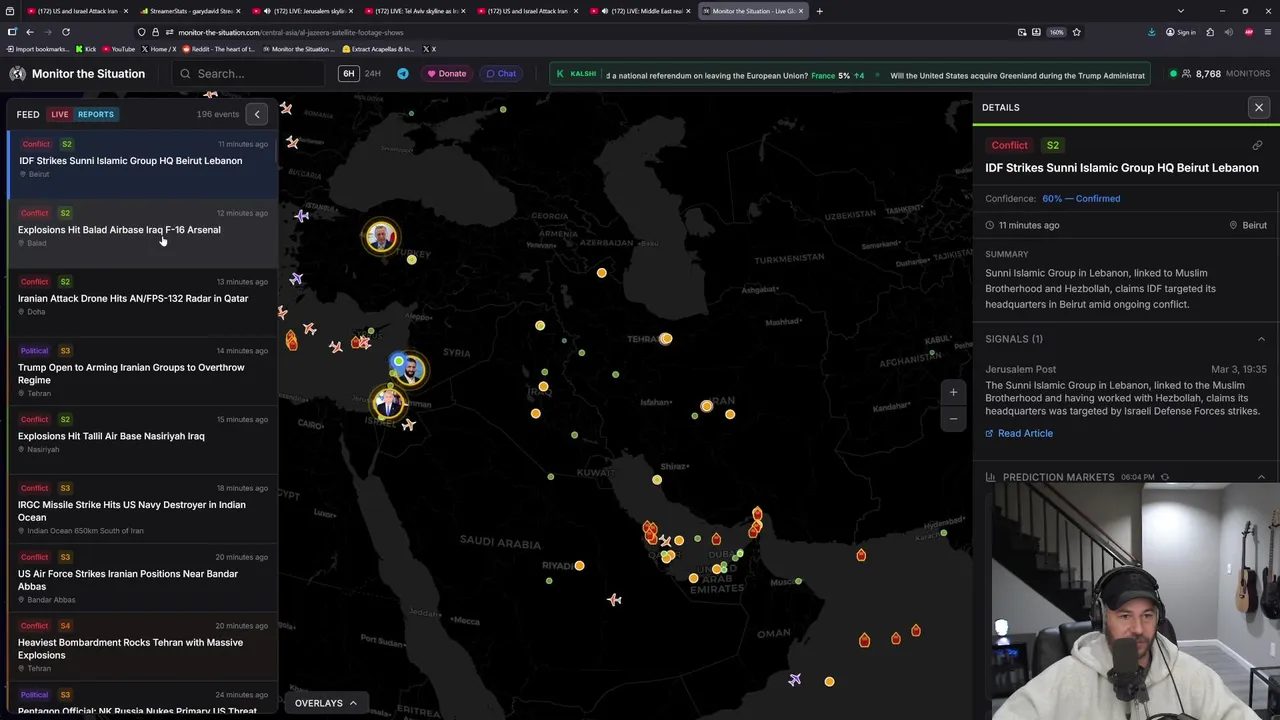Image resolution: width=1280 pixels, height=720 pixels.
Task: Click the browser Back arrow
Action: point(30,32)
